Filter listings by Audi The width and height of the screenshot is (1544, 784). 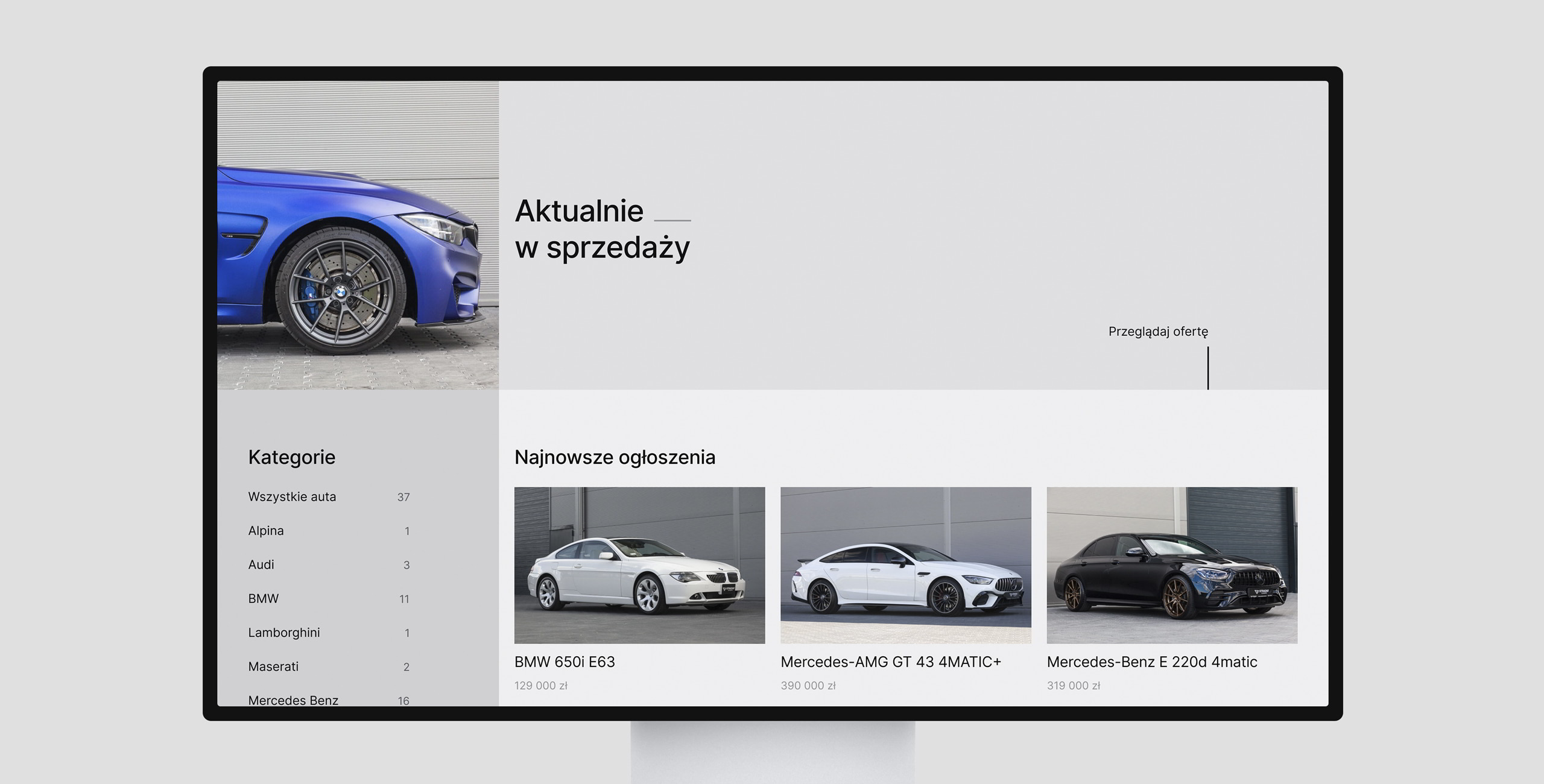point(261,564)
